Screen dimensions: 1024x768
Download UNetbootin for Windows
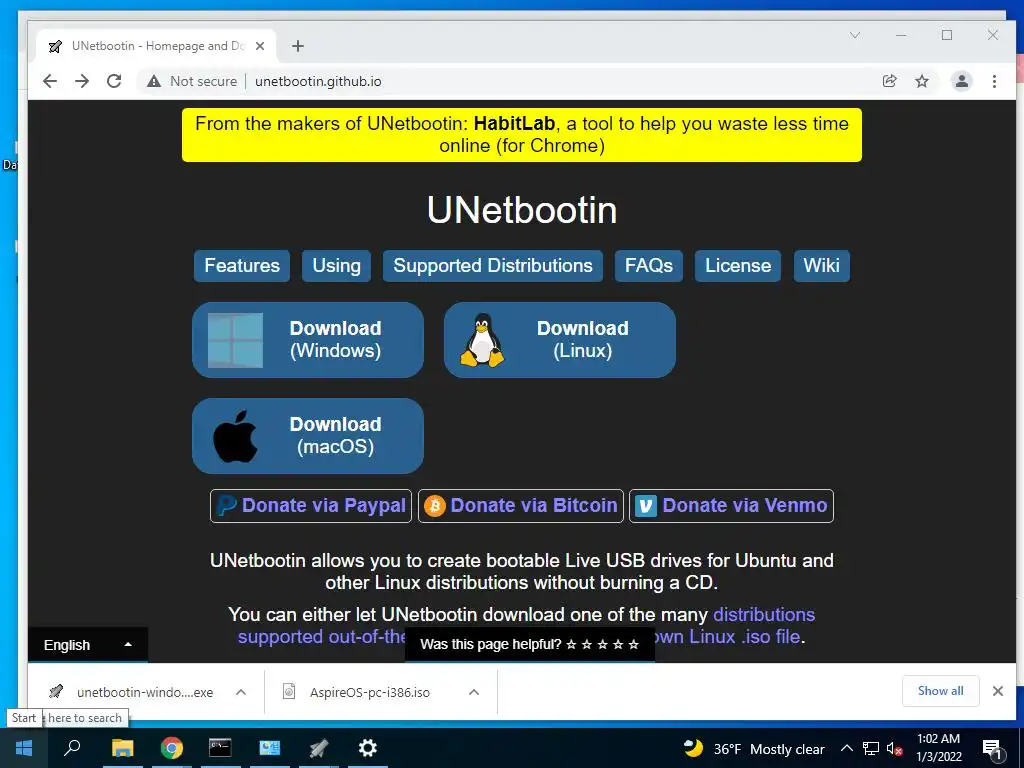(x=308, y=340)
